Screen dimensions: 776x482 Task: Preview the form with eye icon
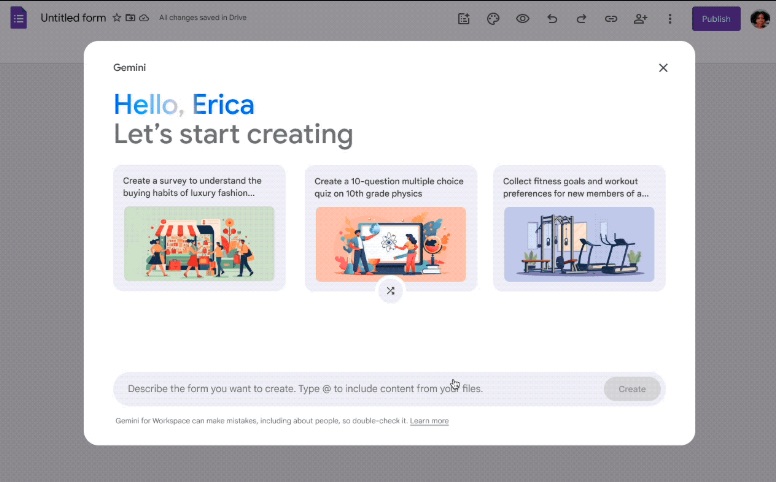(x=523, y=19)
